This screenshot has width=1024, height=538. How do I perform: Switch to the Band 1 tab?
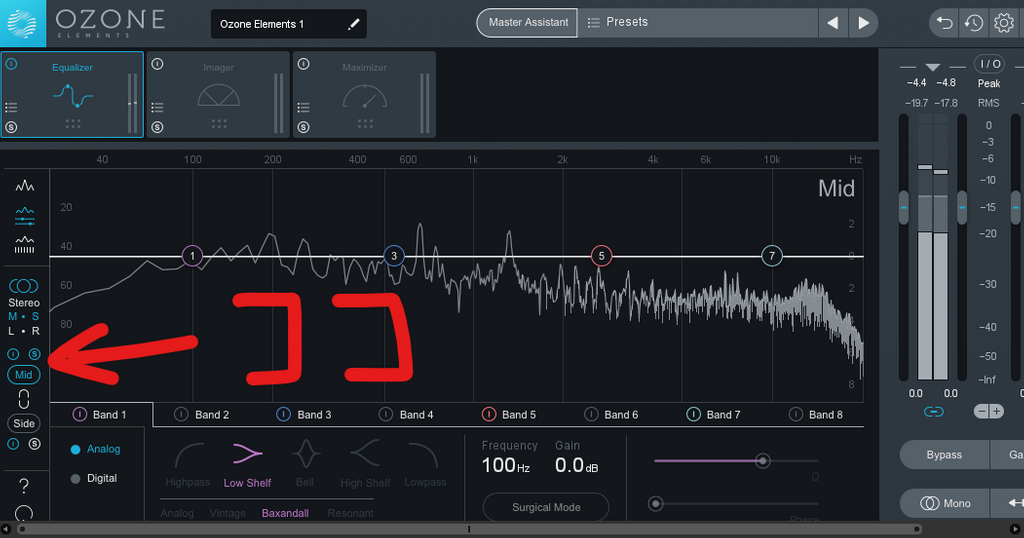[x=101, y=415]
